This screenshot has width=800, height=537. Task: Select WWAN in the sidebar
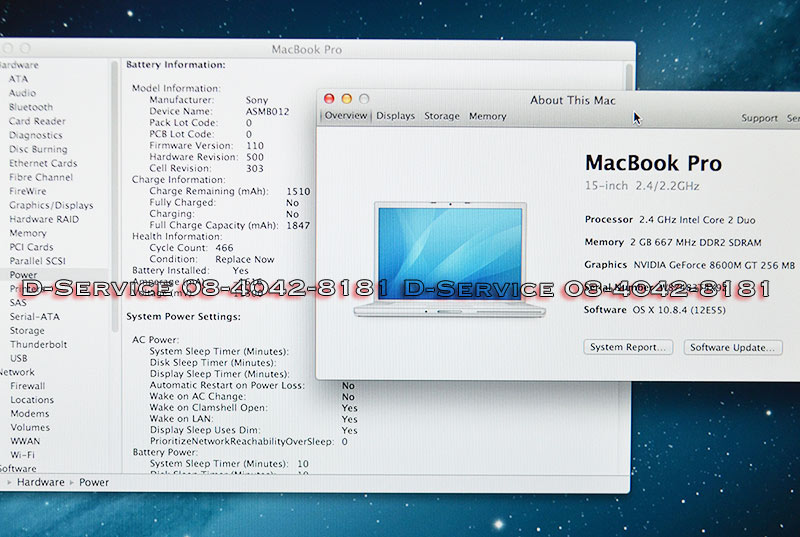pos(25,441)
